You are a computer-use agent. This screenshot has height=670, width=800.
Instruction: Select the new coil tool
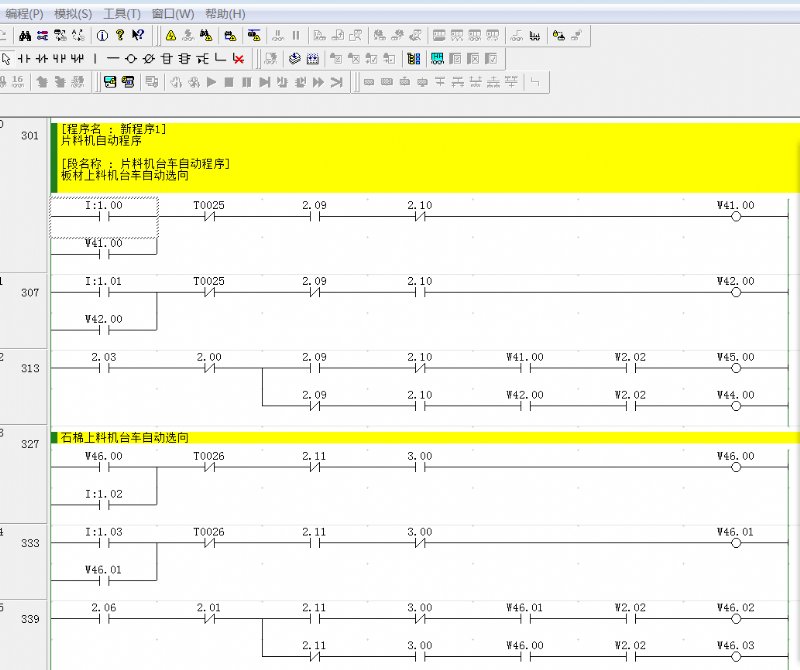pyautogui.click(x=131, y=58)
